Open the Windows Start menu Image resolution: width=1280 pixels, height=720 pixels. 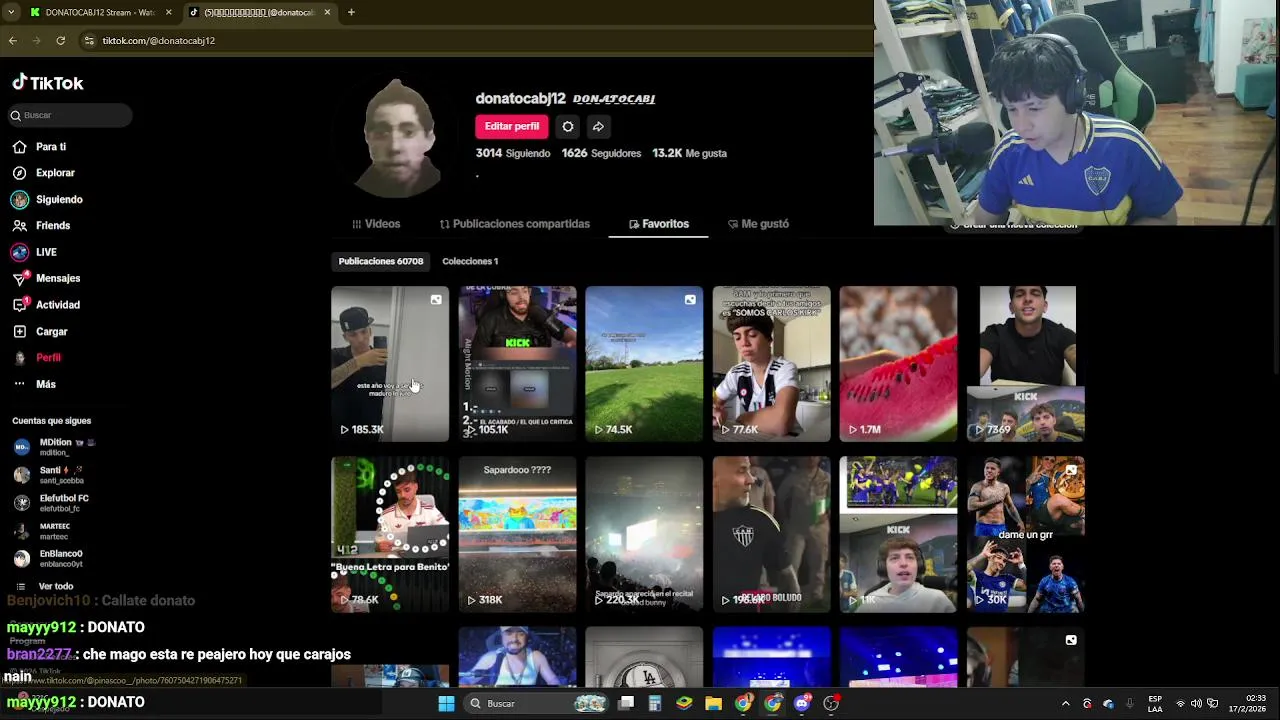click(x=446, y=703)
